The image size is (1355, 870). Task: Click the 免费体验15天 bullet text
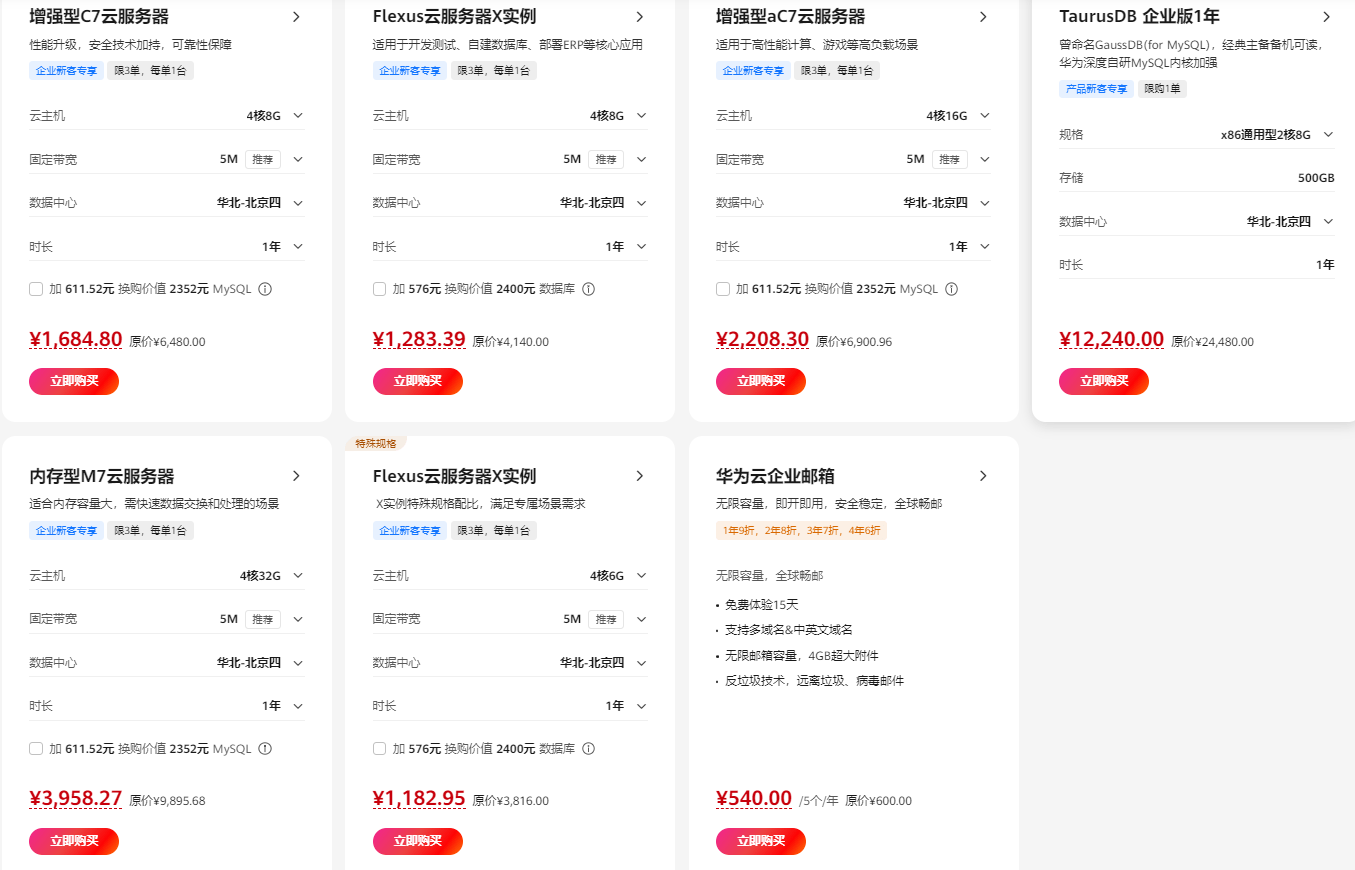tap(762, 605)
